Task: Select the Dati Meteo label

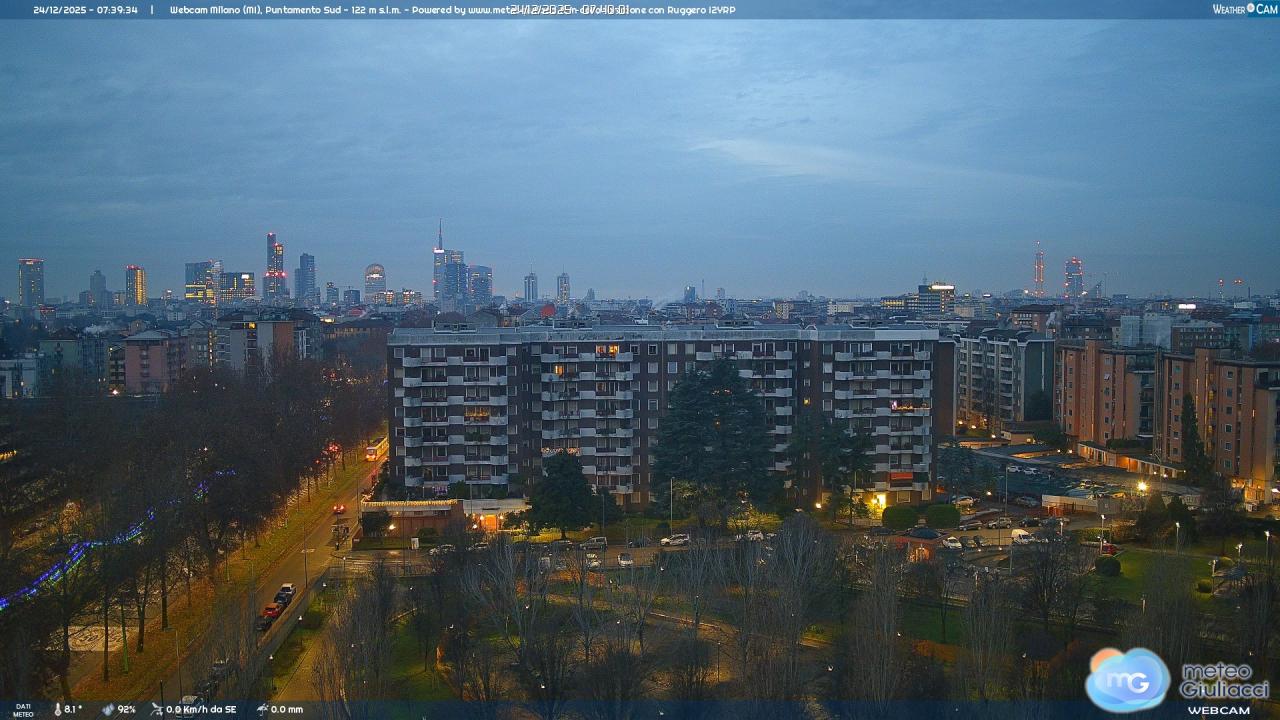Action: 23,710
